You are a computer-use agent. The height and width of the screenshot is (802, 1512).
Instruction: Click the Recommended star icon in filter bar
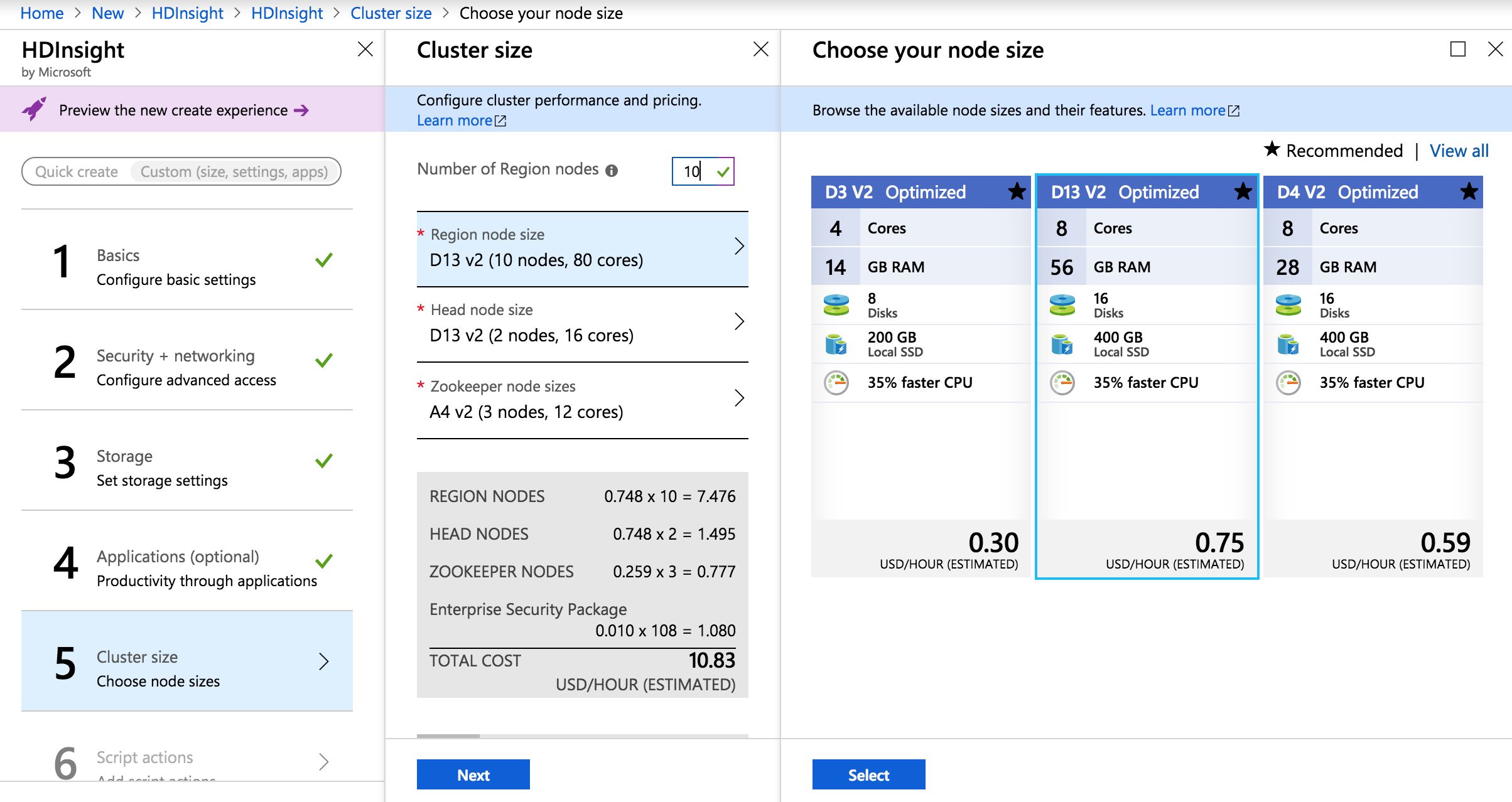pos(1272,149)
